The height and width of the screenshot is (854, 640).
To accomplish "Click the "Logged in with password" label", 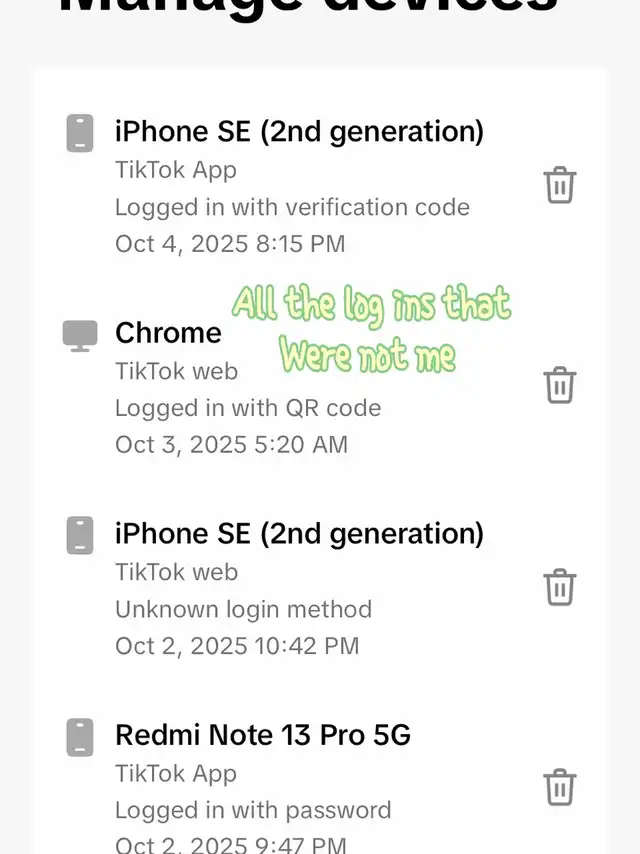I will tap(253, 810).
